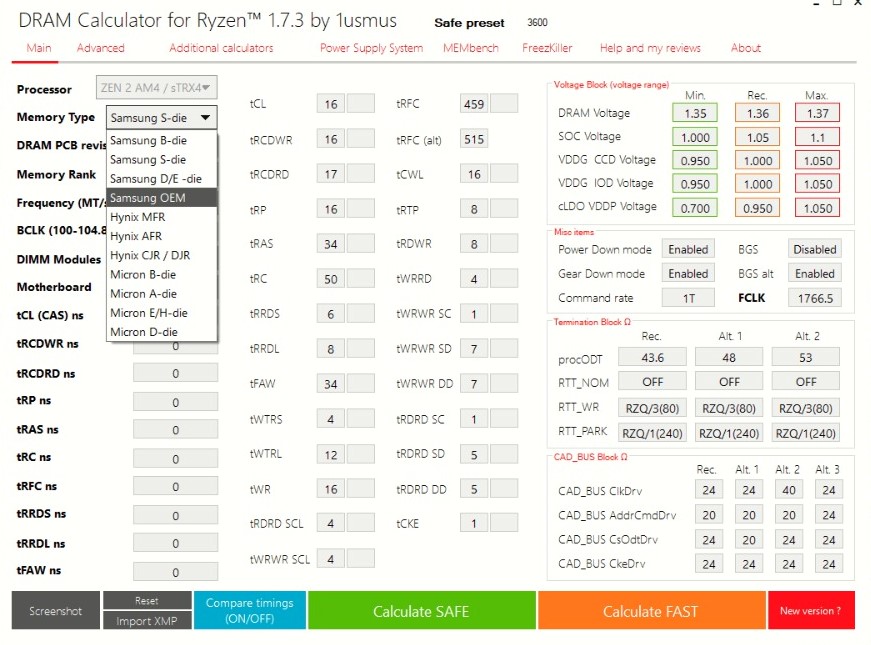Choose Micron E/H-die option
This screenshot has height=645, width=871.
click(161, 313)
